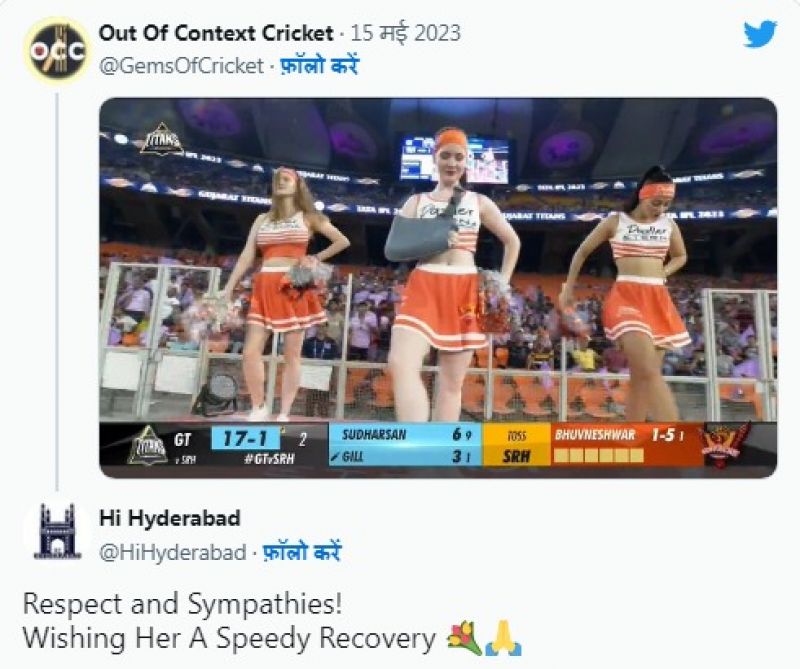Click the Titans logo in video corner

coord(162,138)
